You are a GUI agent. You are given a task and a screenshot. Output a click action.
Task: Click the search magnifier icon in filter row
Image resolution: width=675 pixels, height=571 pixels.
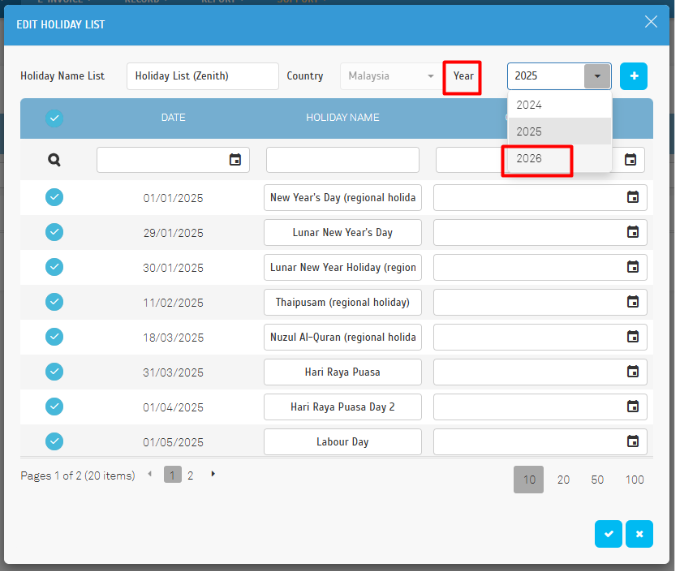[54, 159]
